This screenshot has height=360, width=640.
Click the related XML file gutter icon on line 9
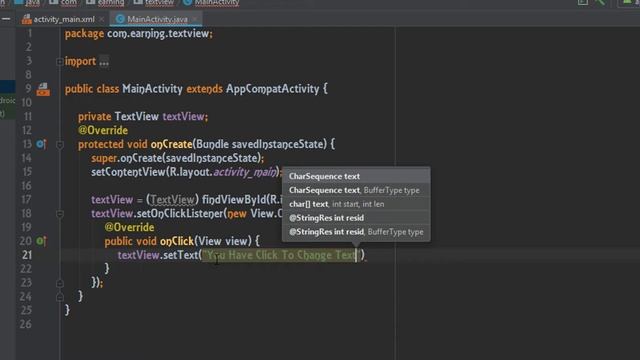point(43,89)
